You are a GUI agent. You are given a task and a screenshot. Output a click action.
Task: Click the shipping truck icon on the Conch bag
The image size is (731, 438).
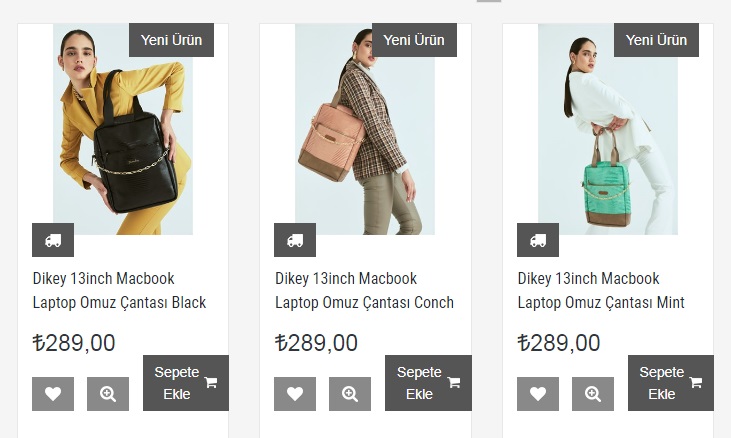point(295,240)
